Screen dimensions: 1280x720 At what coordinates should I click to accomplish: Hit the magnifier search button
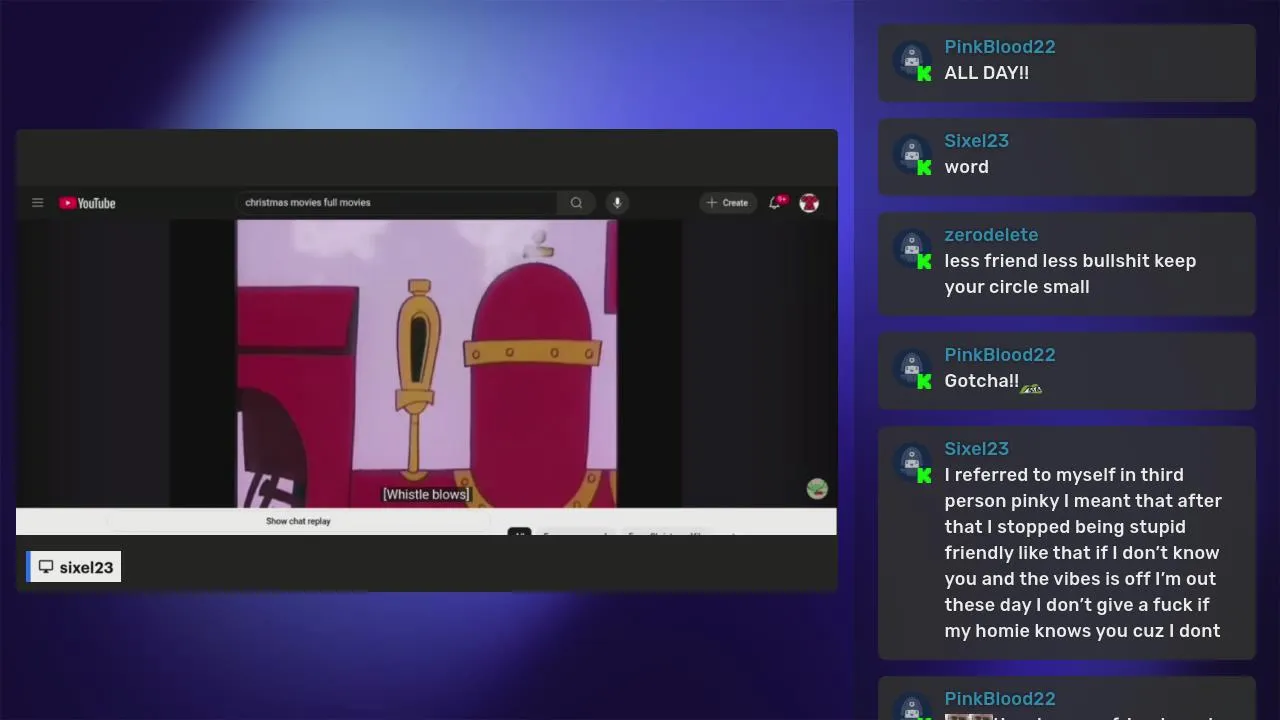pos(576,203)
